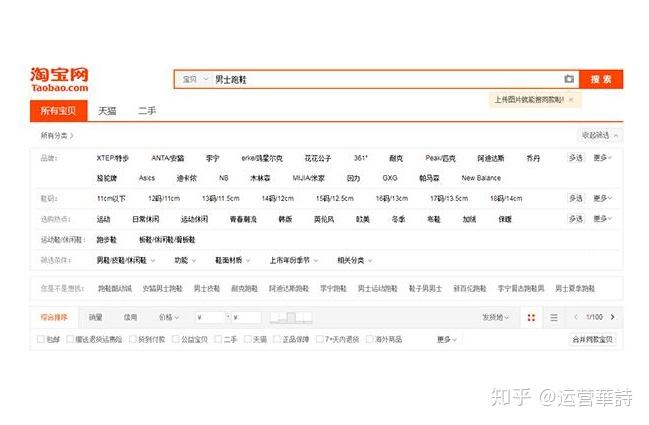Sort results by 信用
This screenshot has width=649, height=425.
(130, 317)
